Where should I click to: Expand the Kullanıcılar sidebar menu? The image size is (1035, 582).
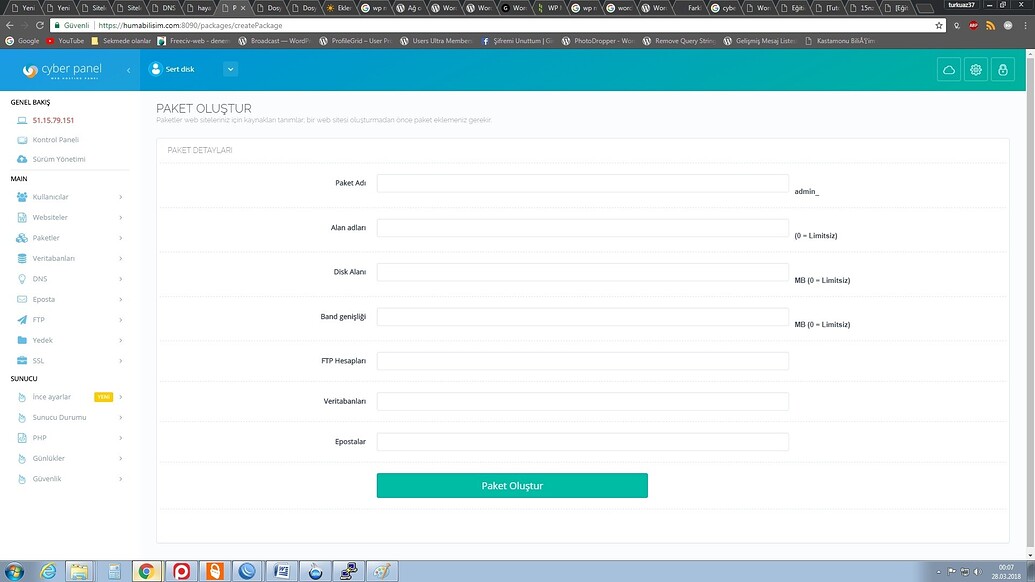tap(68, 197)
